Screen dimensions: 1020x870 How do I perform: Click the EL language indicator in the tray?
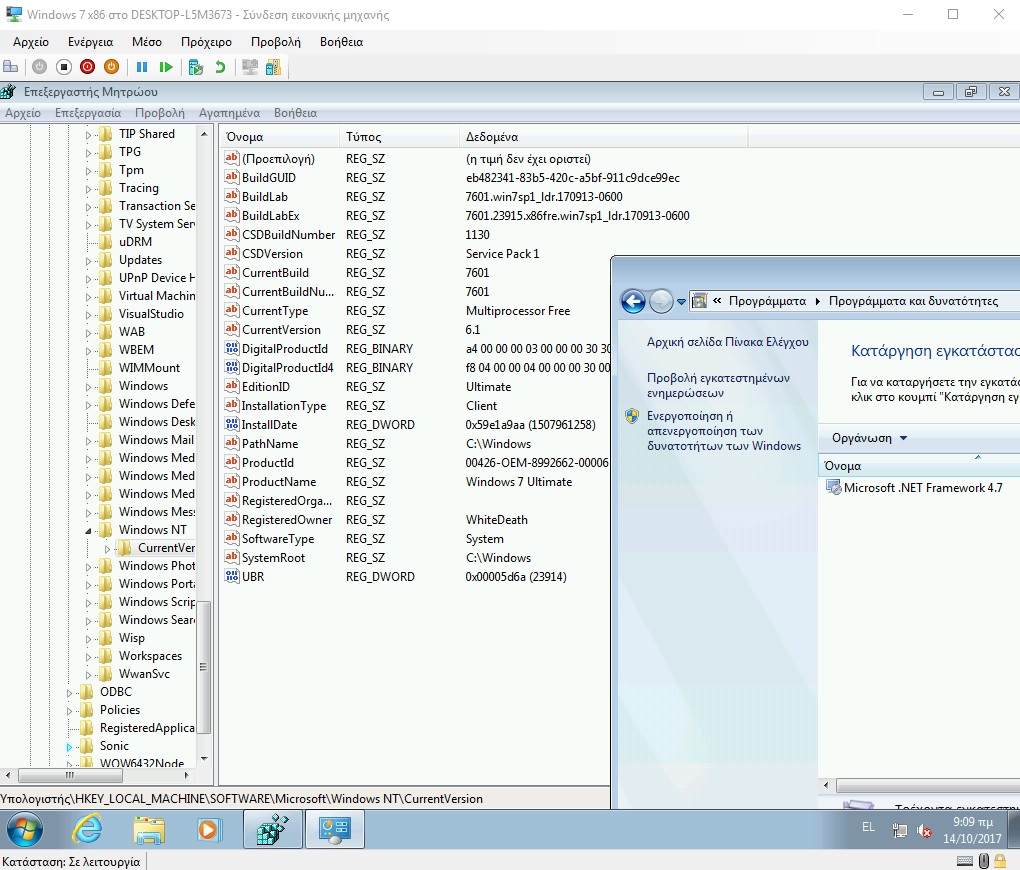868,827
